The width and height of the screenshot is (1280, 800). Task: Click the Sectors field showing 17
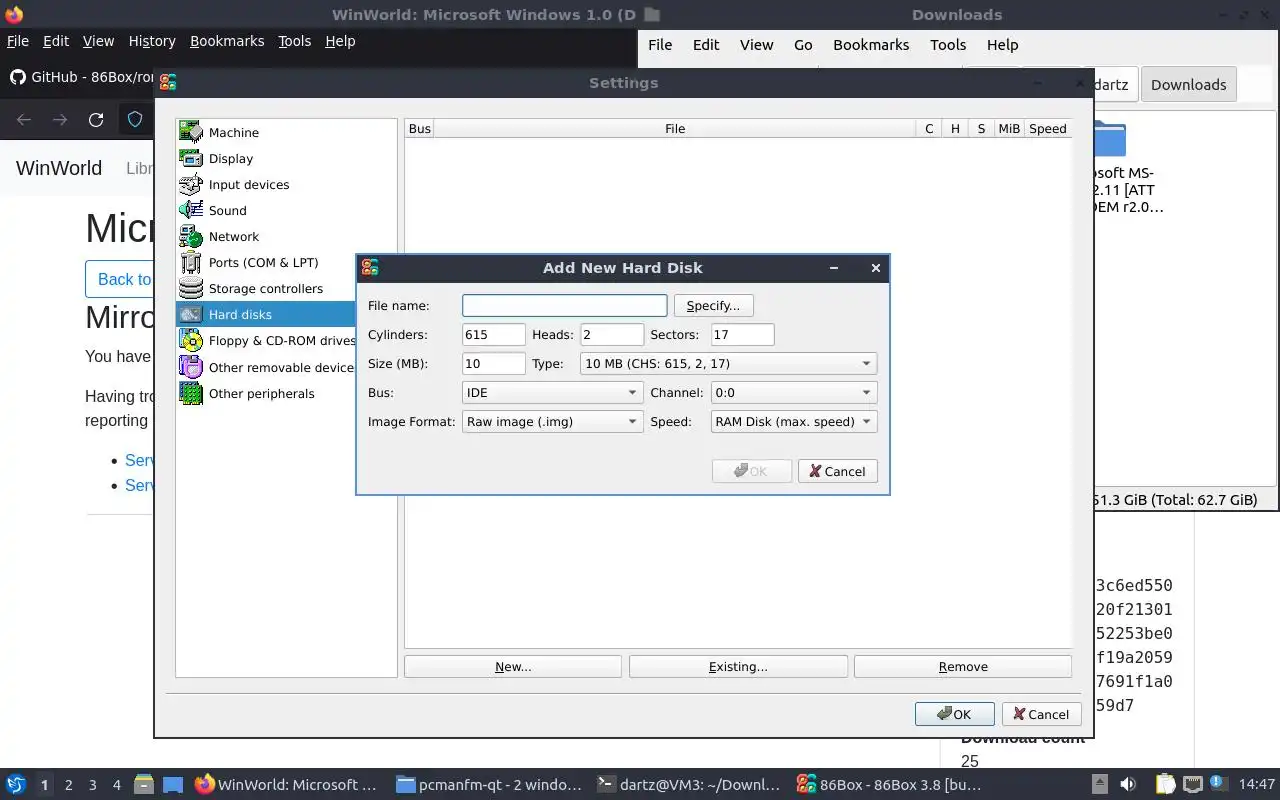(x=742, y=335)
